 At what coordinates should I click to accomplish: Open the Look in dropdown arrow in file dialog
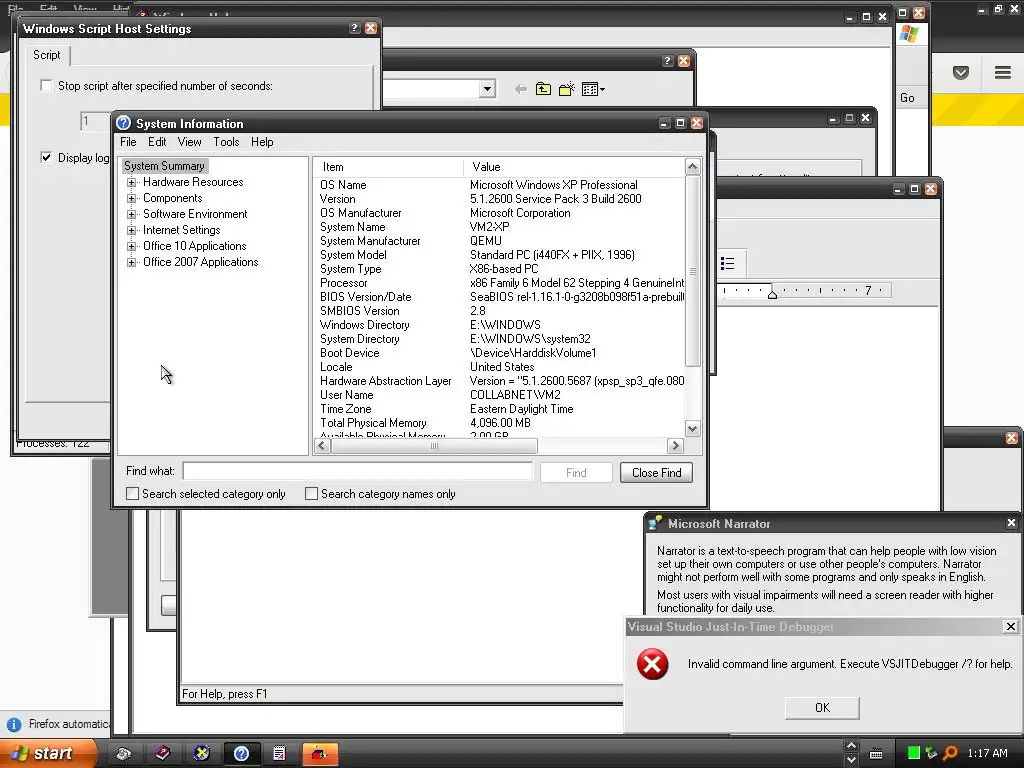tap(487, 89)
